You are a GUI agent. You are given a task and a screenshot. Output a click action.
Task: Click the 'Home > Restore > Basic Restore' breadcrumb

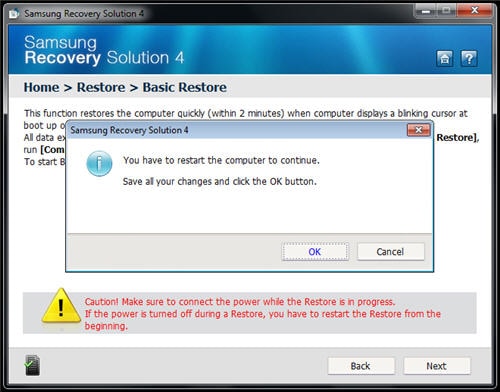point(125,87)
